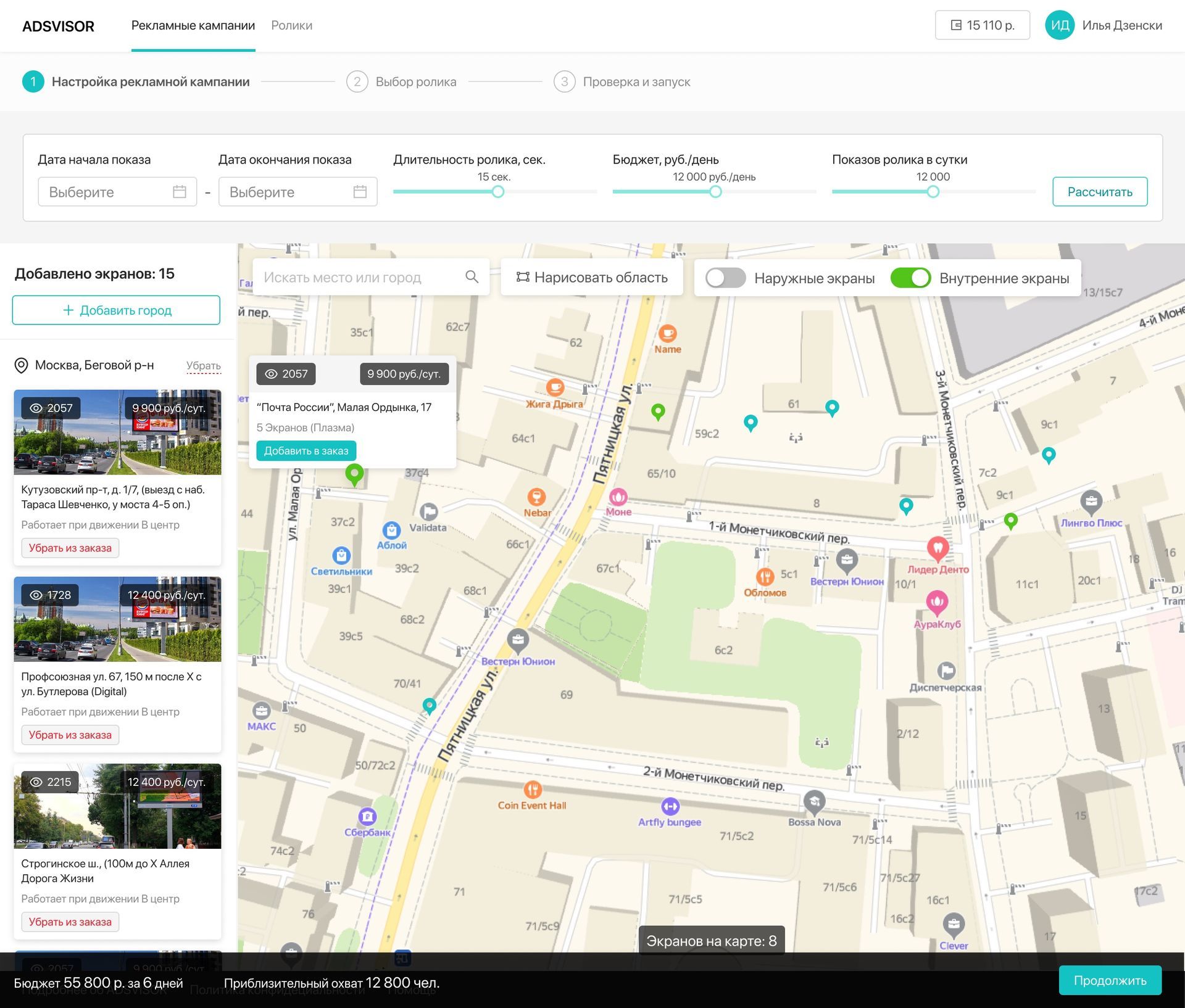Open the Дата начала показа date picker
The image size is (1185, 1008).
(117, 192)
